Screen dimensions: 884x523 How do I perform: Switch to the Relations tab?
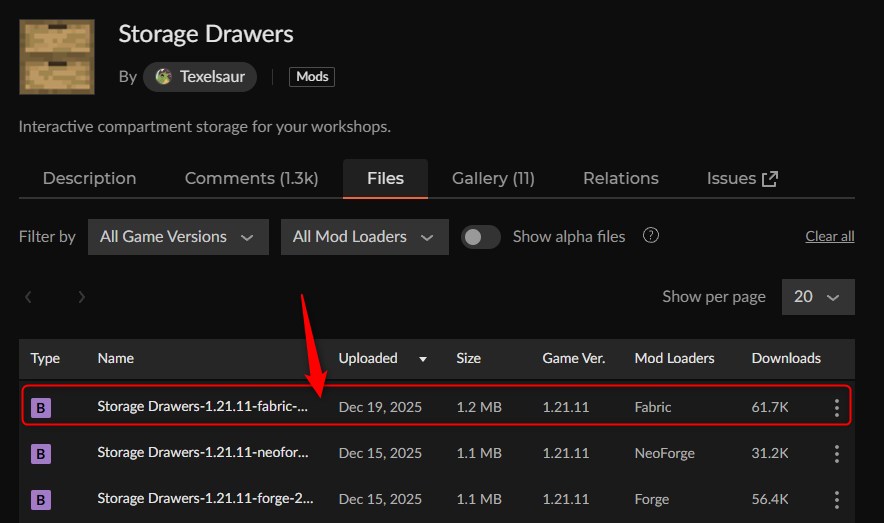pos(621,179)
